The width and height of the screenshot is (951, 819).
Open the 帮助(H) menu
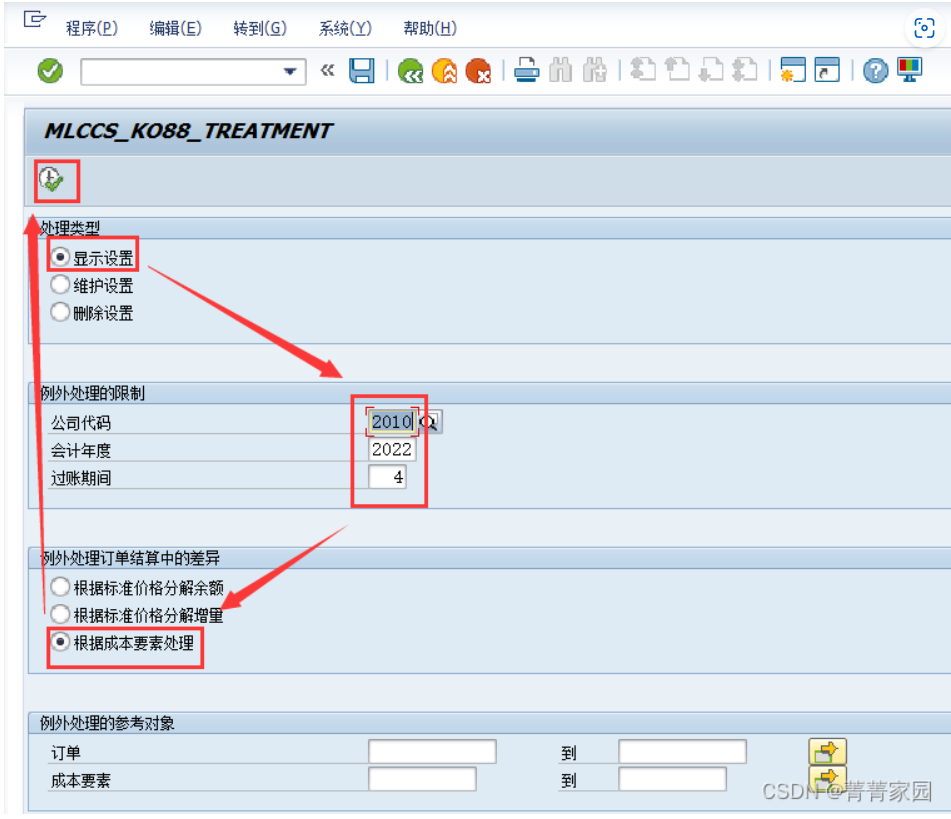pyautogui.click(x=430, y=28)
